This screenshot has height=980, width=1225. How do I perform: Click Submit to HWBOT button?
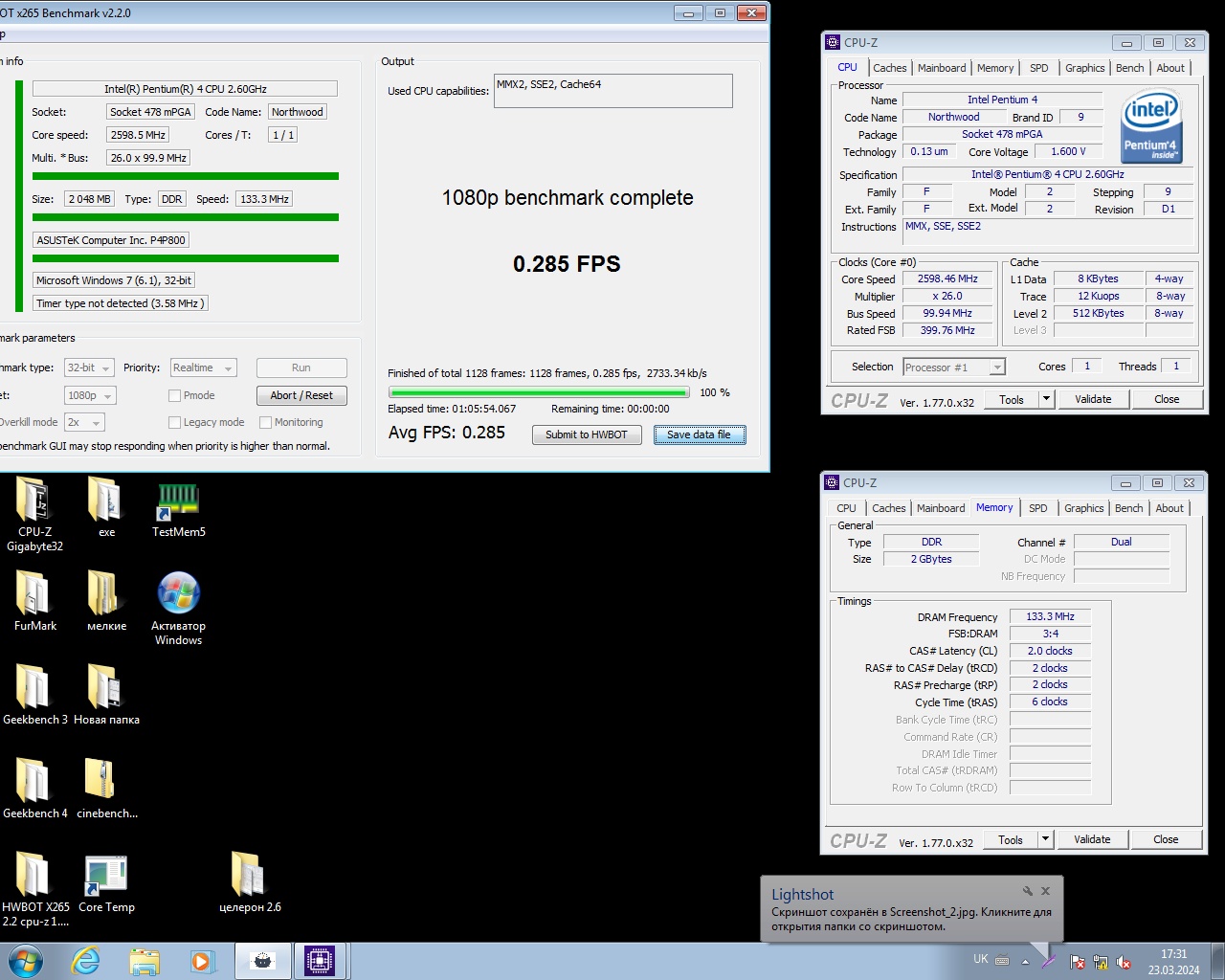[587, 434]
